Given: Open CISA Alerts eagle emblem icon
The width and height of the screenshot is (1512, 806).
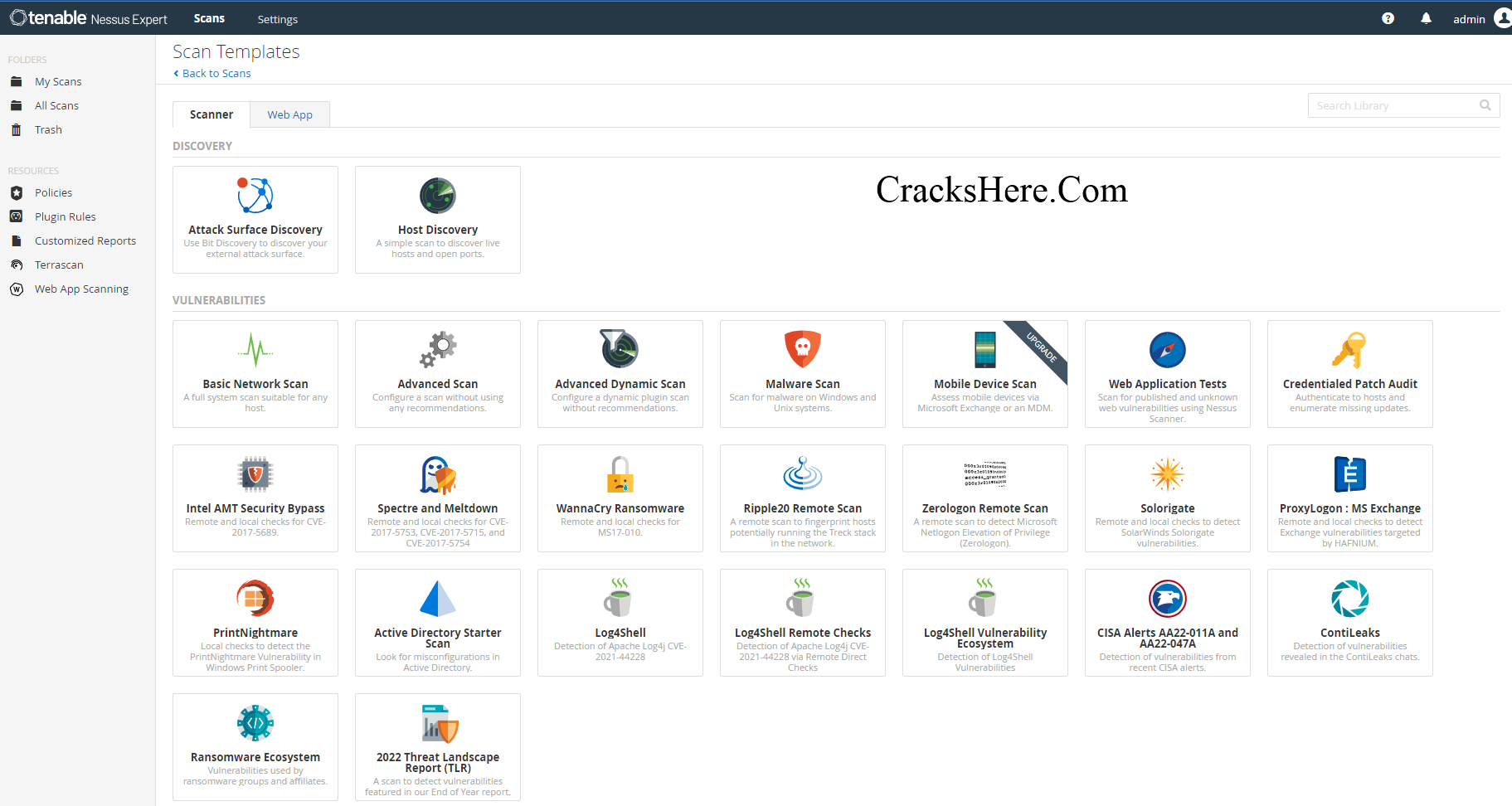Looking at the screenshot, I should point(1168,599).
